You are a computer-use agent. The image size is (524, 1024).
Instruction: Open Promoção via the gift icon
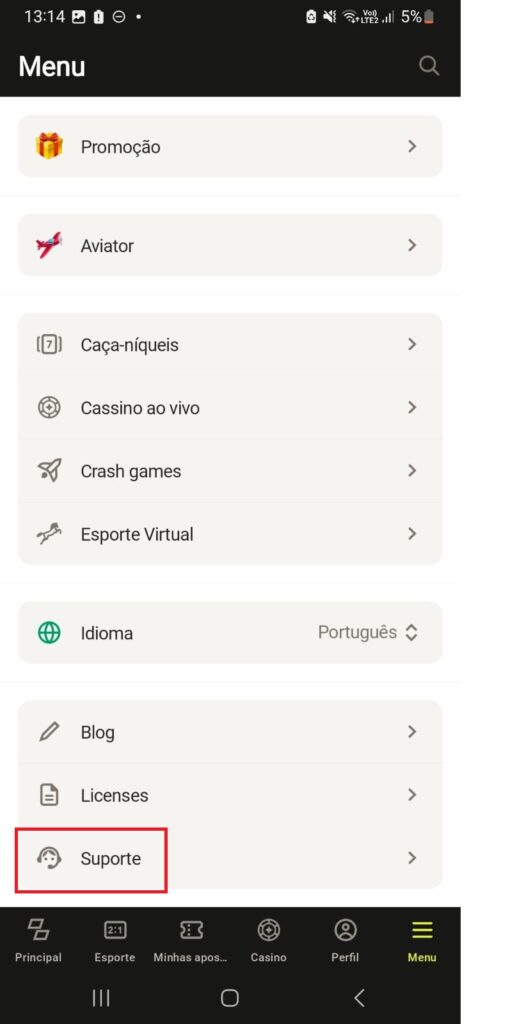tap(49, 146)
